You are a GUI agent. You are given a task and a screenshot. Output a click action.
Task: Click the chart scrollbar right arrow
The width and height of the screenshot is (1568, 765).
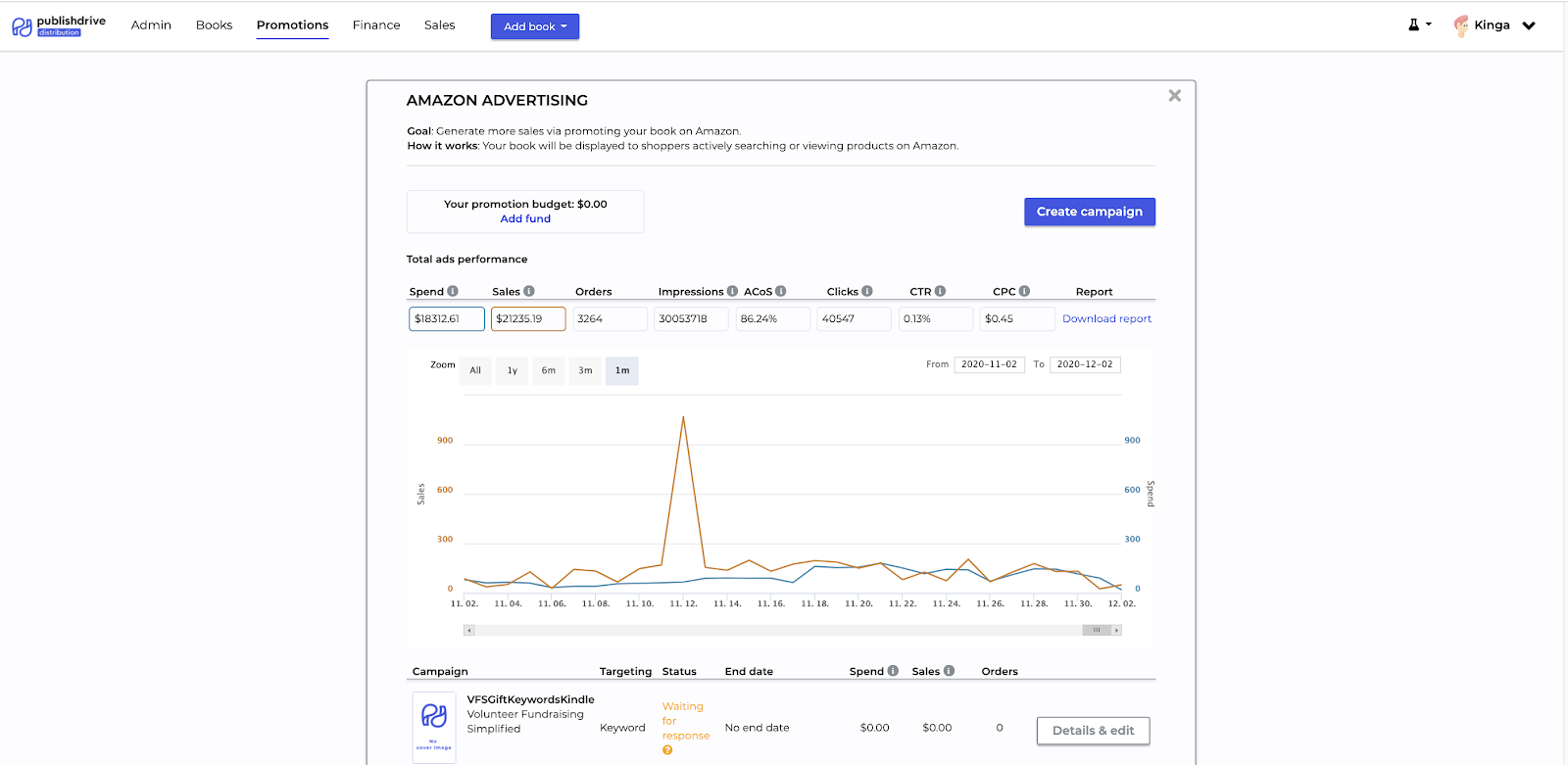(1116, 630)
